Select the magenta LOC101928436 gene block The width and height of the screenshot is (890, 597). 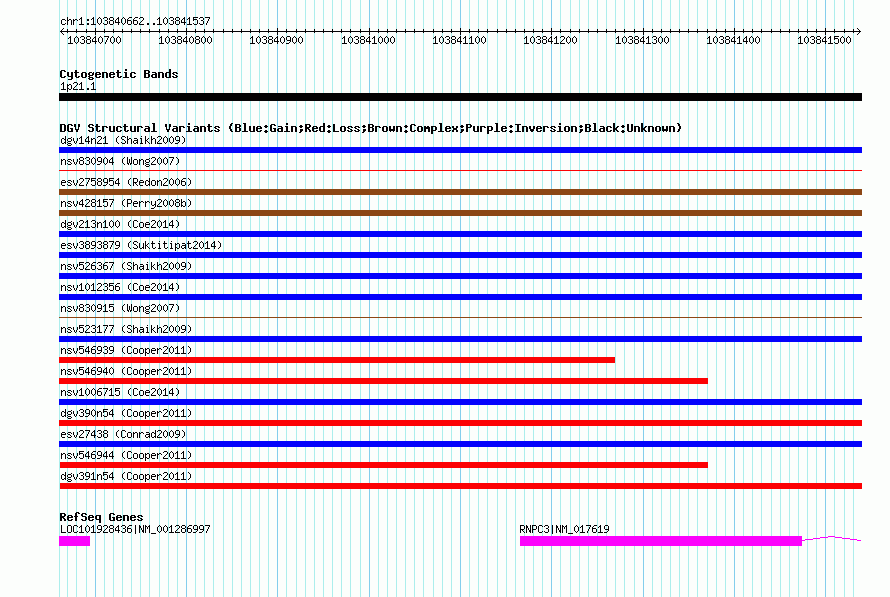click(x=74, y=541)
